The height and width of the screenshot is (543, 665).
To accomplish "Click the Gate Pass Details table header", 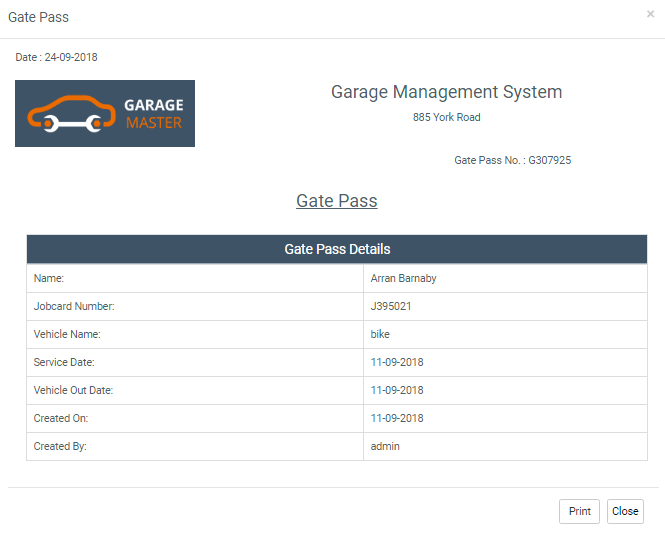I will tap(337, 249).
